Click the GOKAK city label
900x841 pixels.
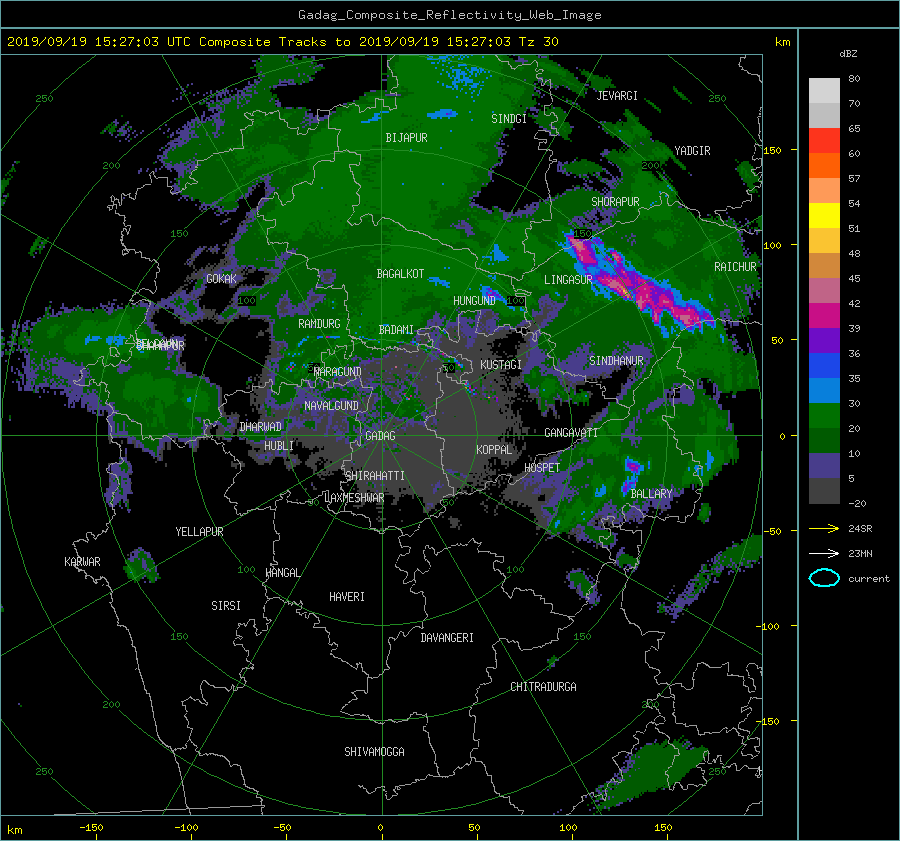point(221,279)
